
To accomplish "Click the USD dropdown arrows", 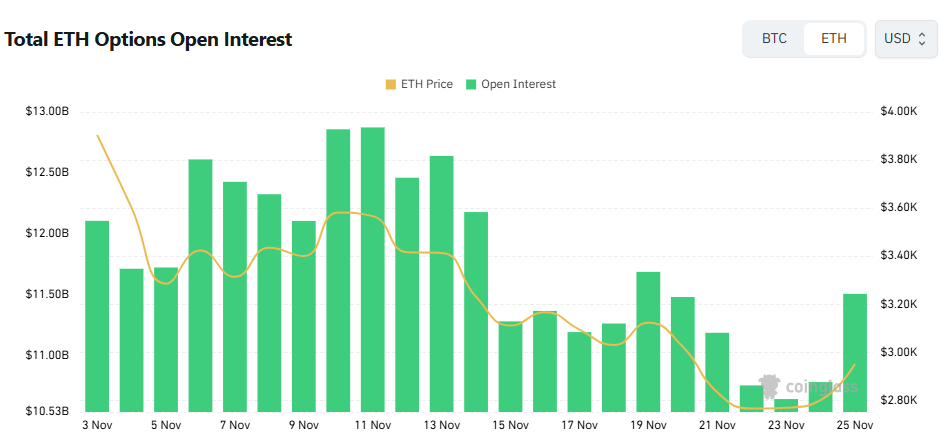I will 922,39.
